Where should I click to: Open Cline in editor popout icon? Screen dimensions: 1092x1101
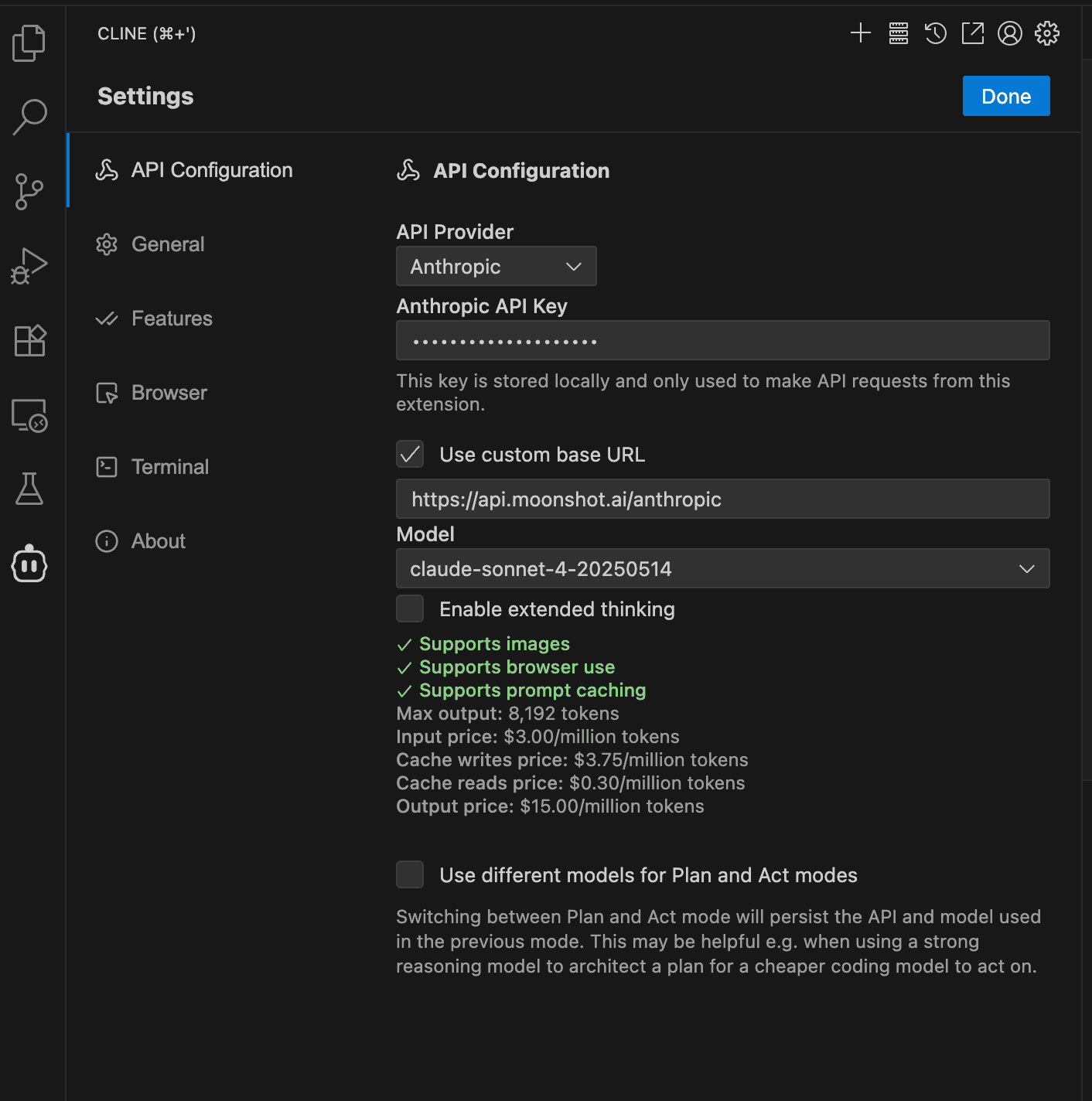pos(973,33)
